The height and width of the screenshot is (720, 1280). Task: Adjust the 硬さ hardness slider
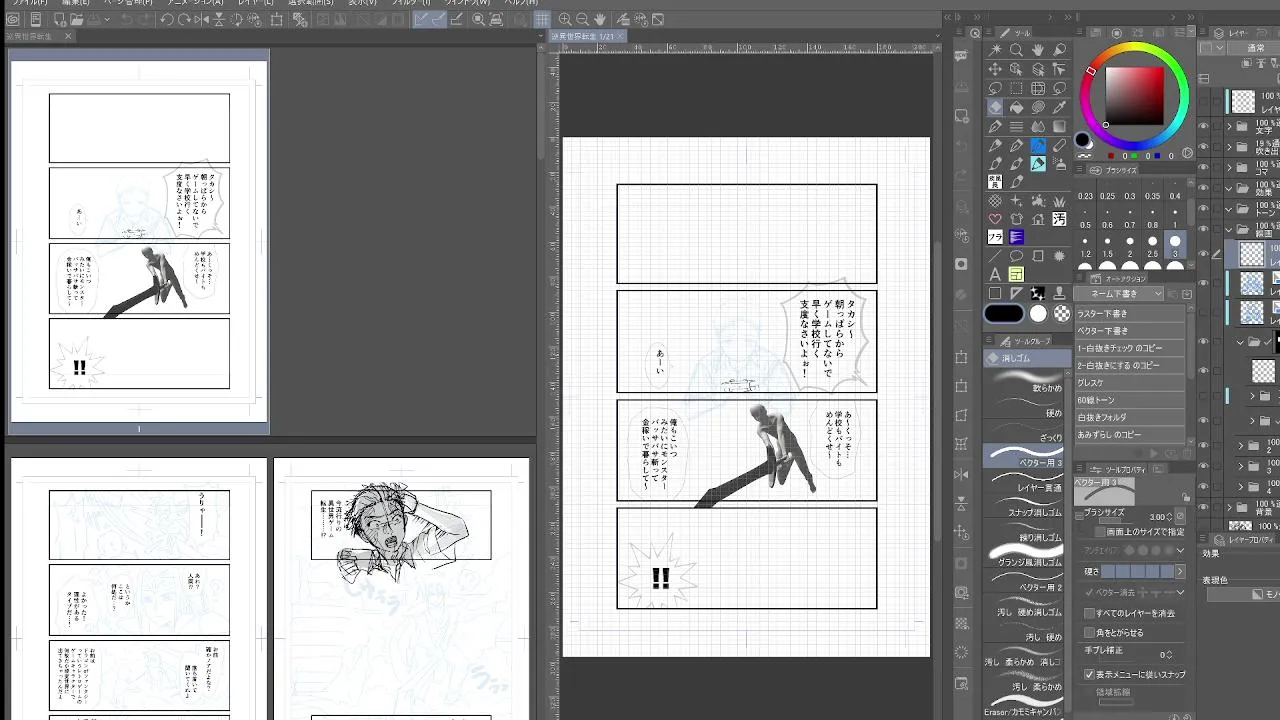(x=1137, y=571)
